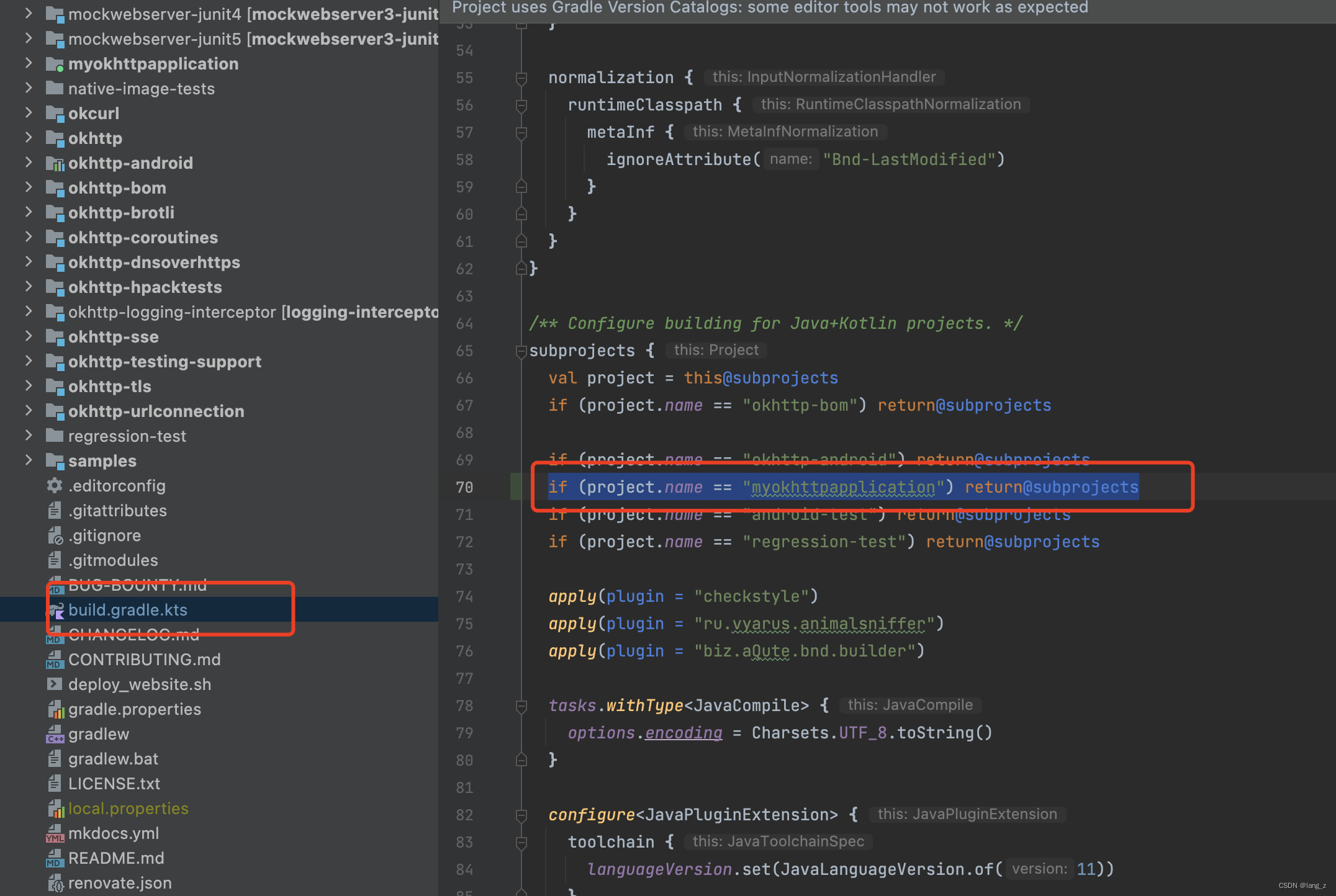Expand the samples folder in project tree
Image resolution: width=1336 pixels, height=896 pixels.
(x=29, y=460)
